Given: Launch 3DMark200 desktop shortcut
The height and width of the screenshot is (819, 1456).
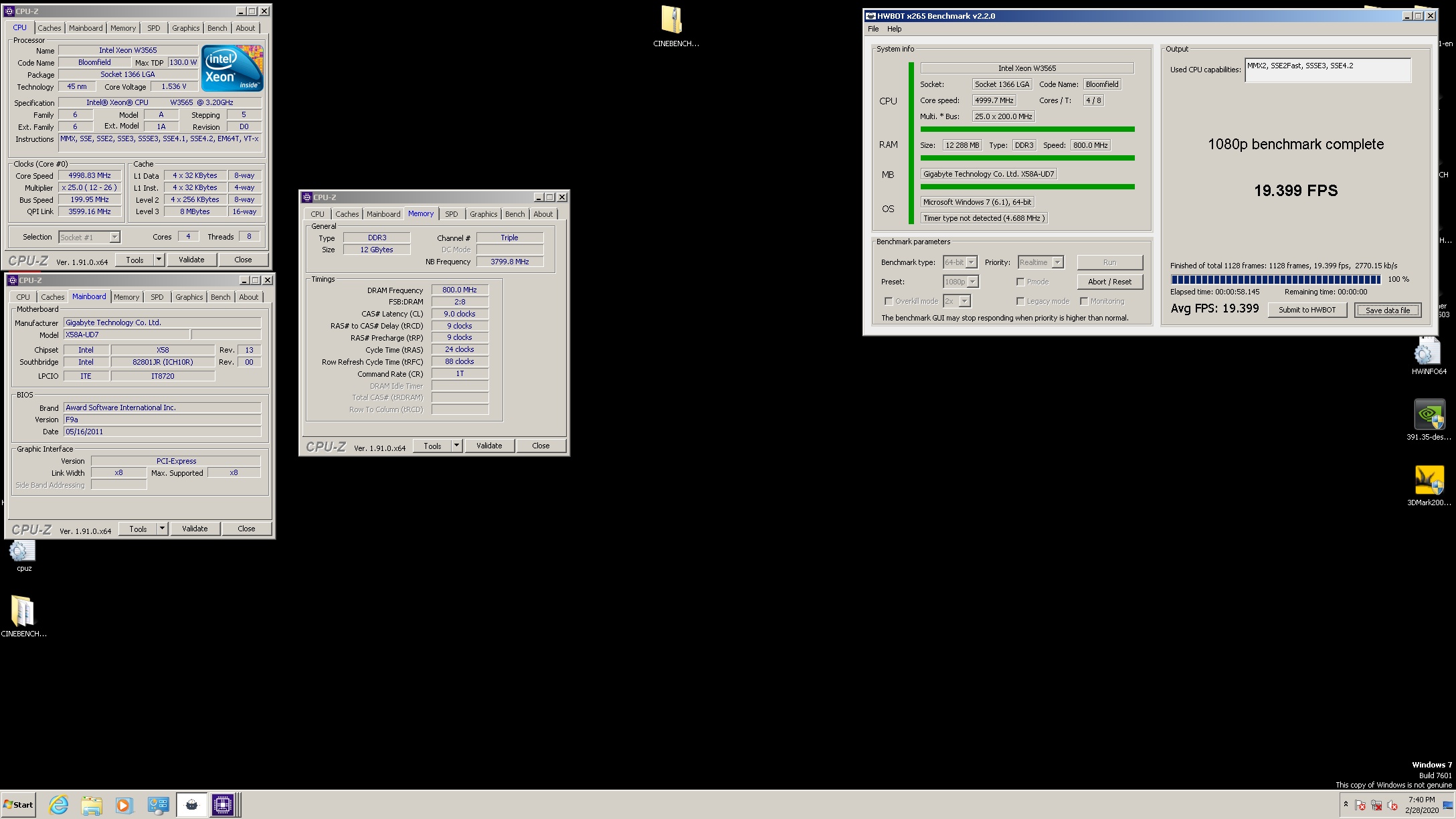Looking at the screenshot, I should click(1429, 480).
